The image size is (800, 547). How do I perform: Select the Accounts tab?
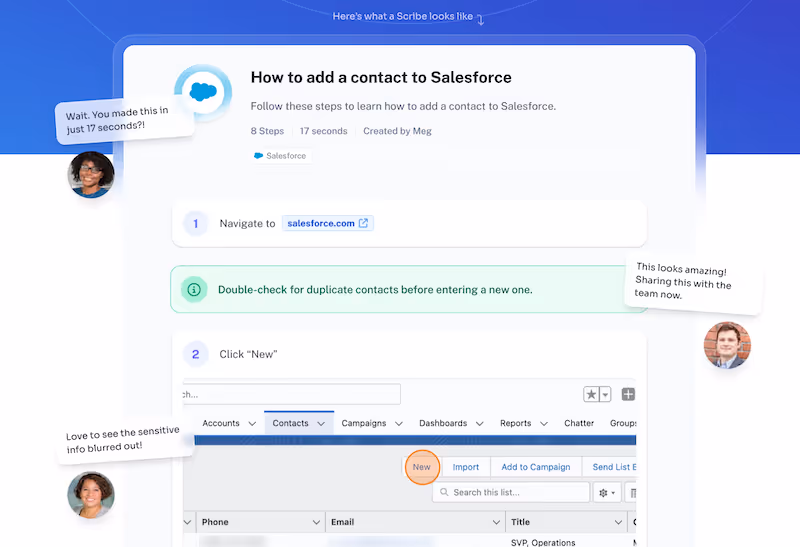220,423
